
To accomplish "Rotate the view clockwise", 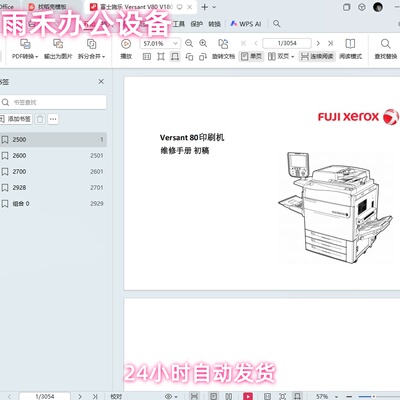I will pos(203,57).
